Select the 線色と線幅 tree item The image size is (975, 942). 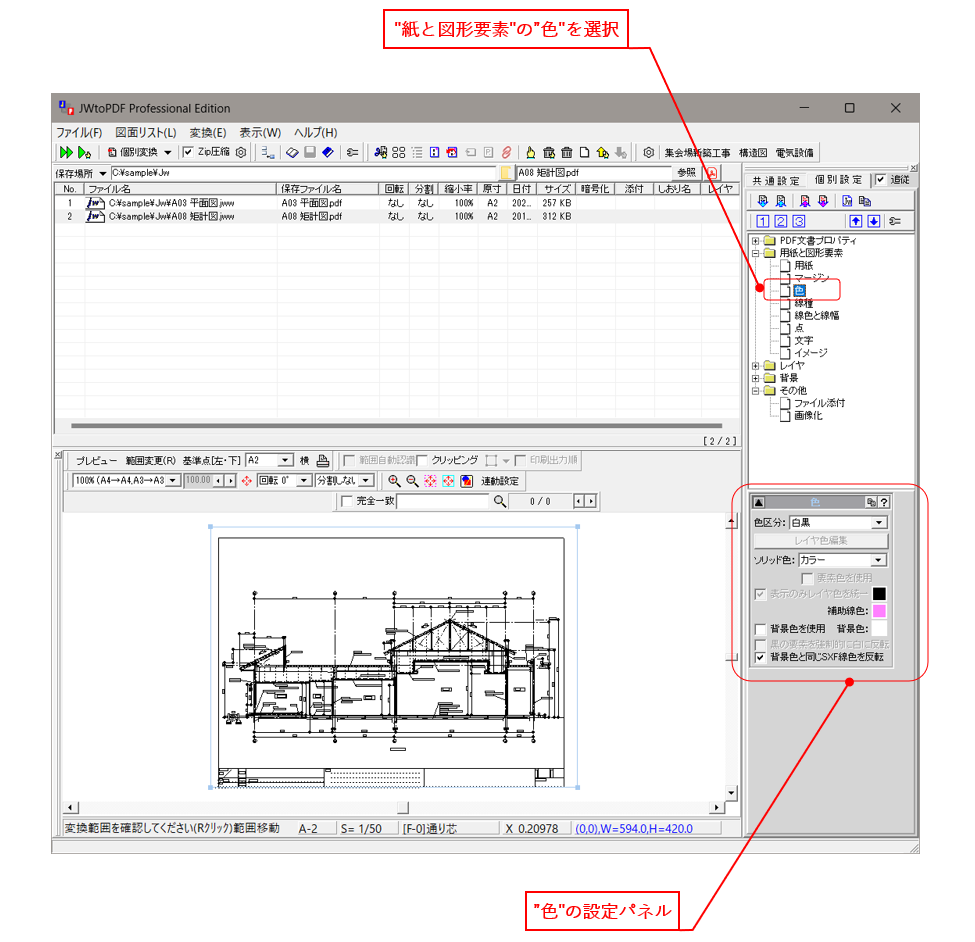click(816, 315)
